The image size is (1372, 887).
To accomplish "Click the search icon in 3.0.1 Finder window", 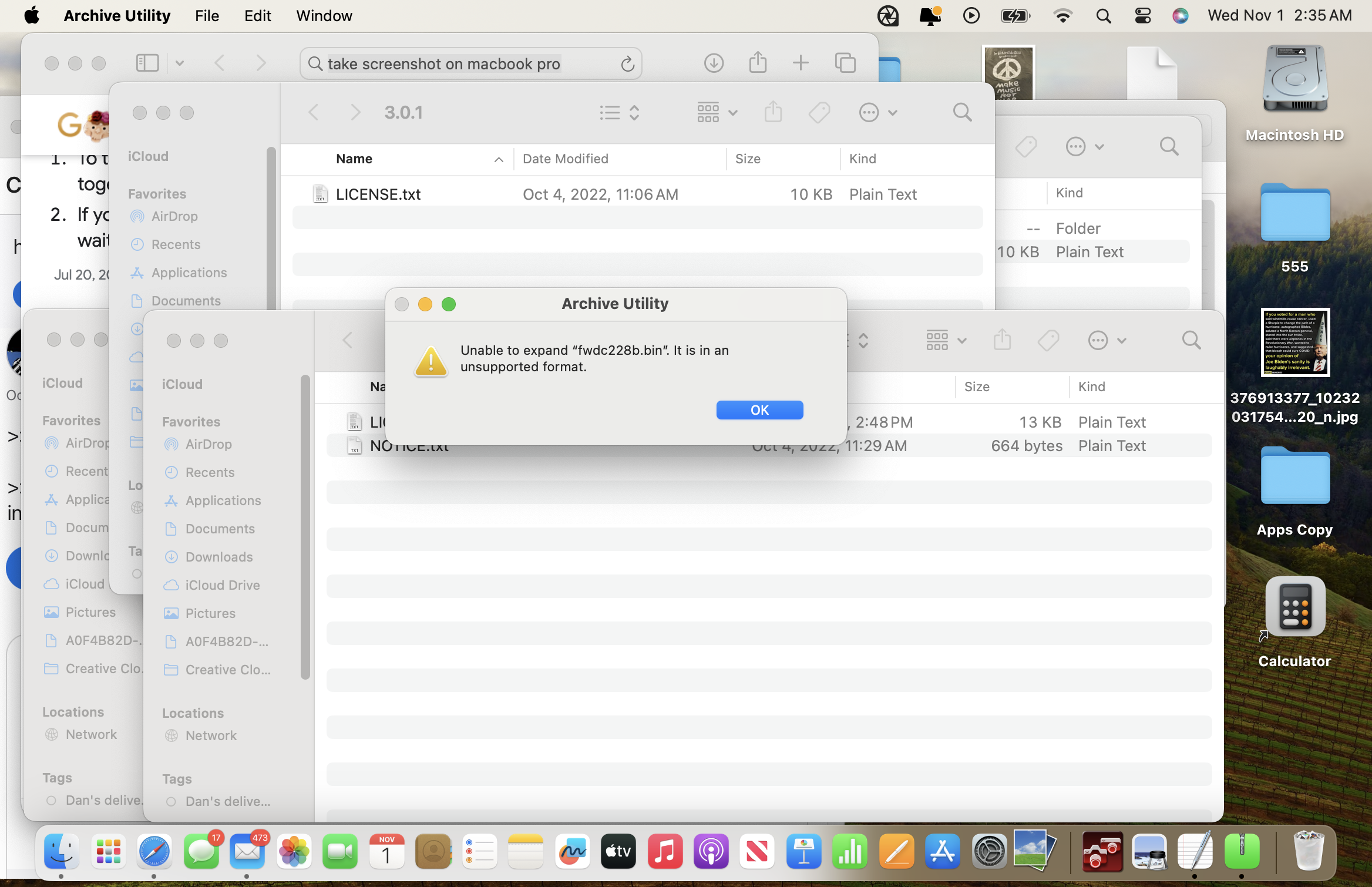I will click(961, 112).
